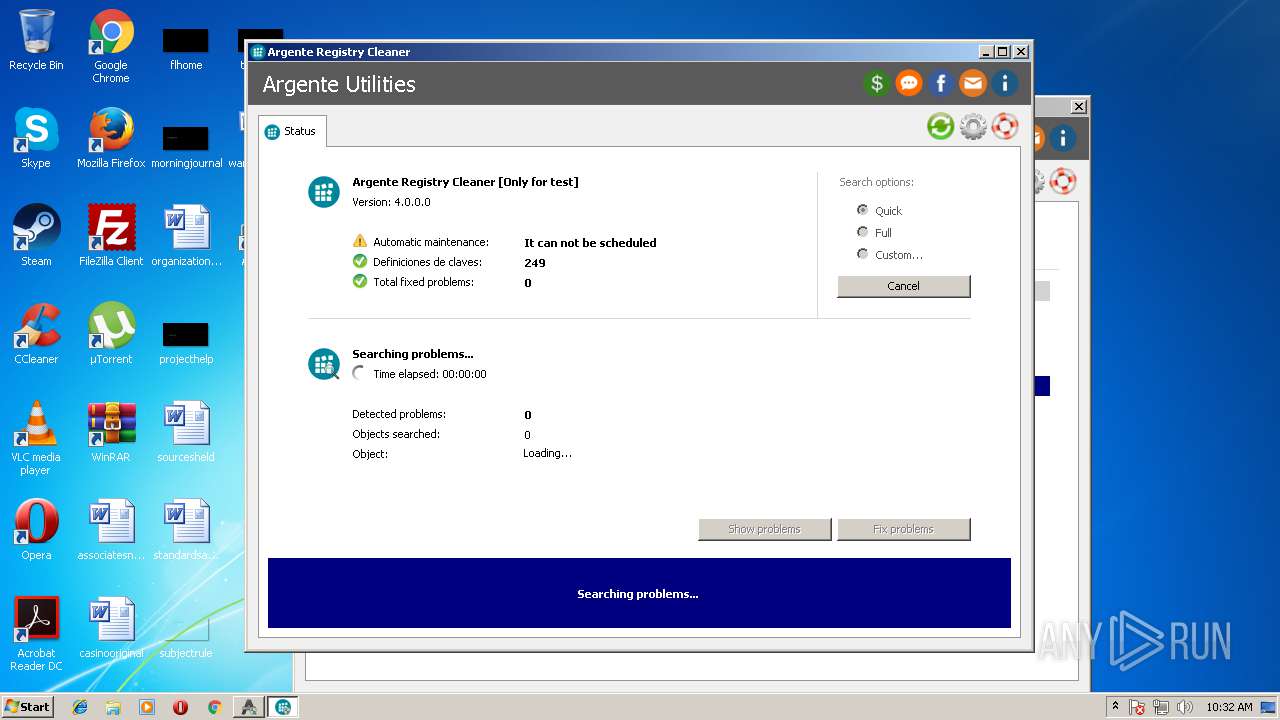The width and height of the screenshot is (1280, 720).
Task: Click the info icon in the background window
Action: point(1062,138)
